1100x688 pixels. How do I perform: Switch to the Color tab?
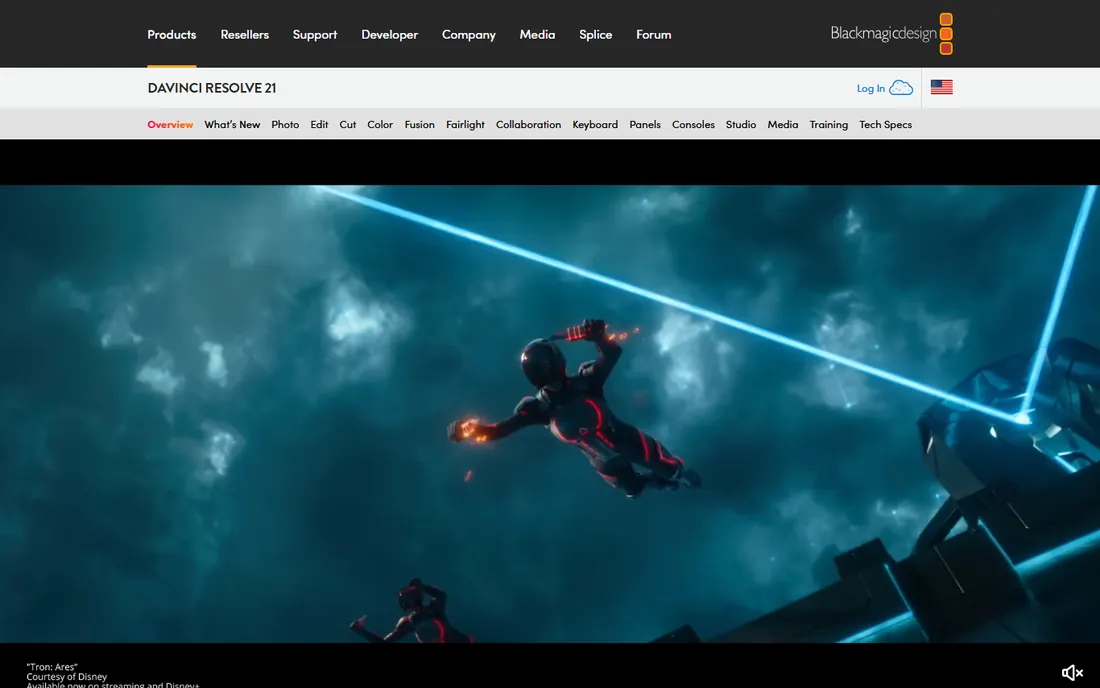(x=380, y=124)
